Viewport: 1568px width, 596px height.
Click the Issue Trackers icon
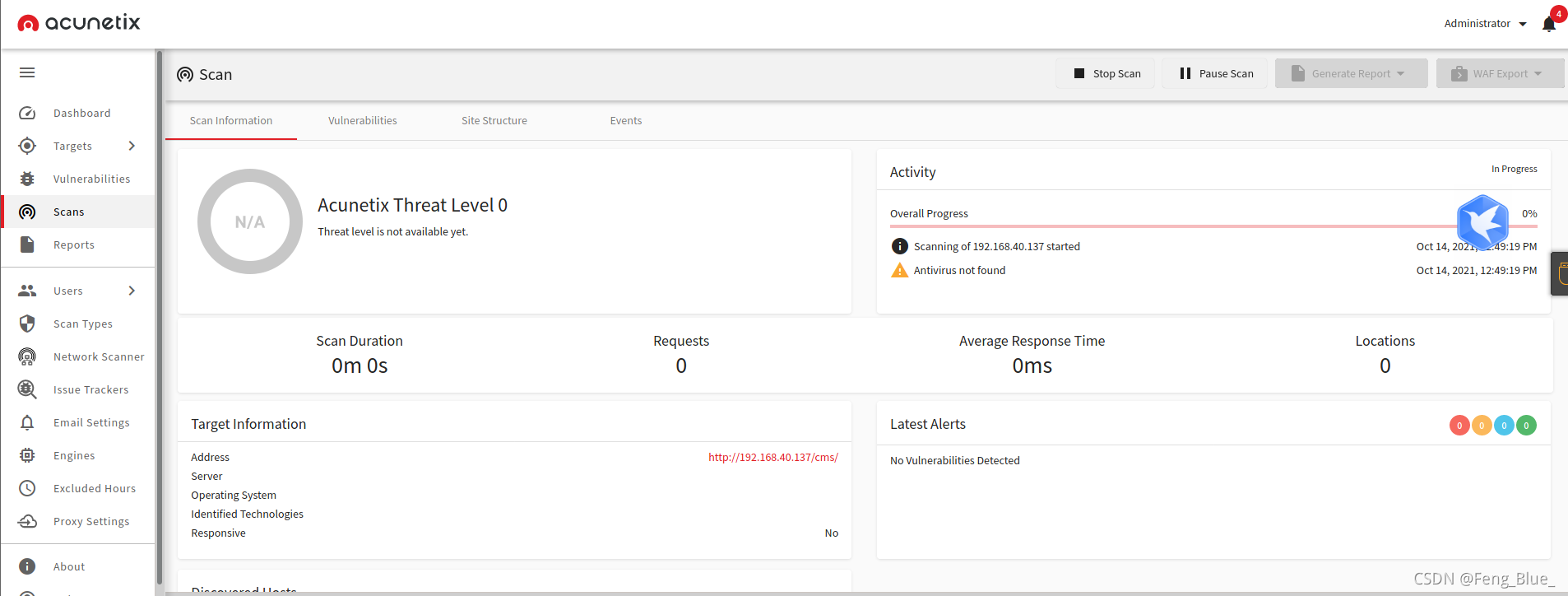coord(27,389)
